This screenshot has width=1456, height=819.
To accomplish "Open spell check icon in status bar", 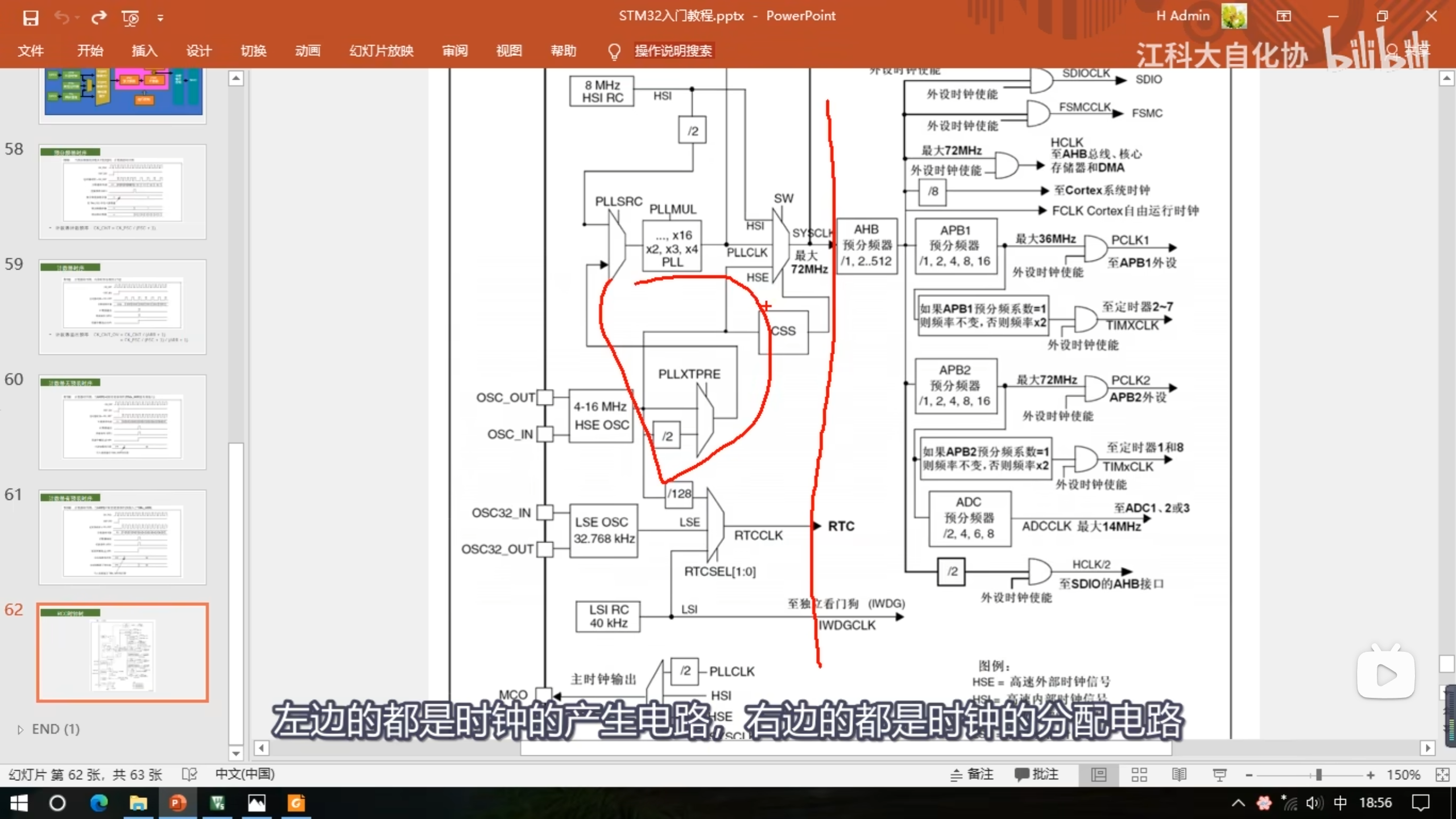I will click(189, 775).
